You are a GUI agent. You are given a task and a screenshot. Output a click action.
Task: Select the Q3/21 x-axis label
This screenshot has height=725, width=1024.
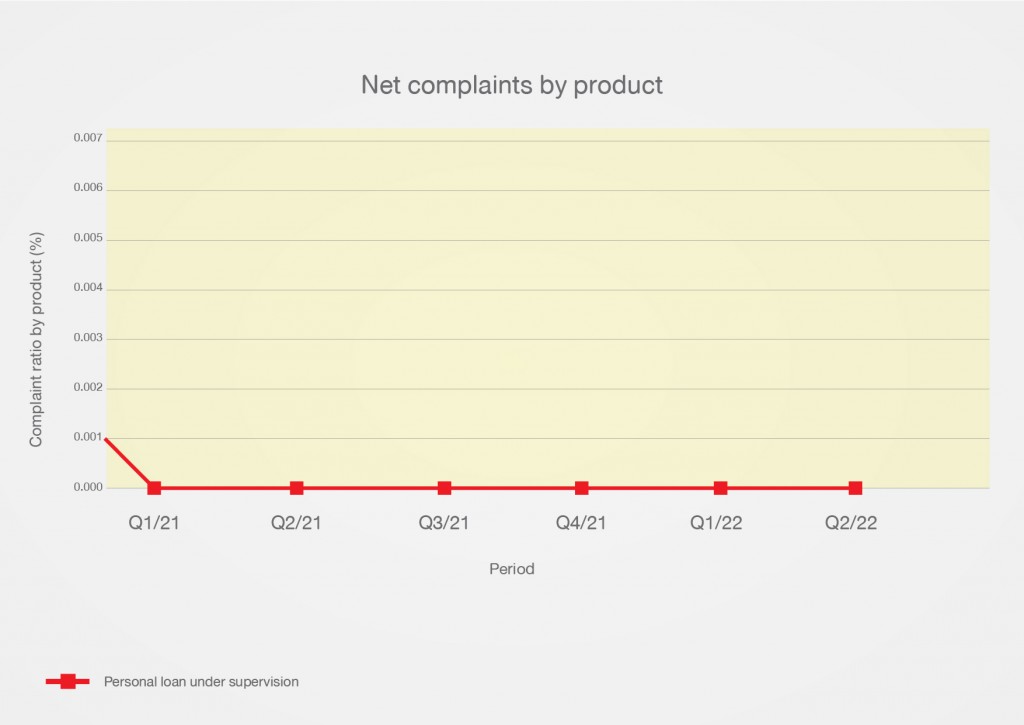pos(444,523)
